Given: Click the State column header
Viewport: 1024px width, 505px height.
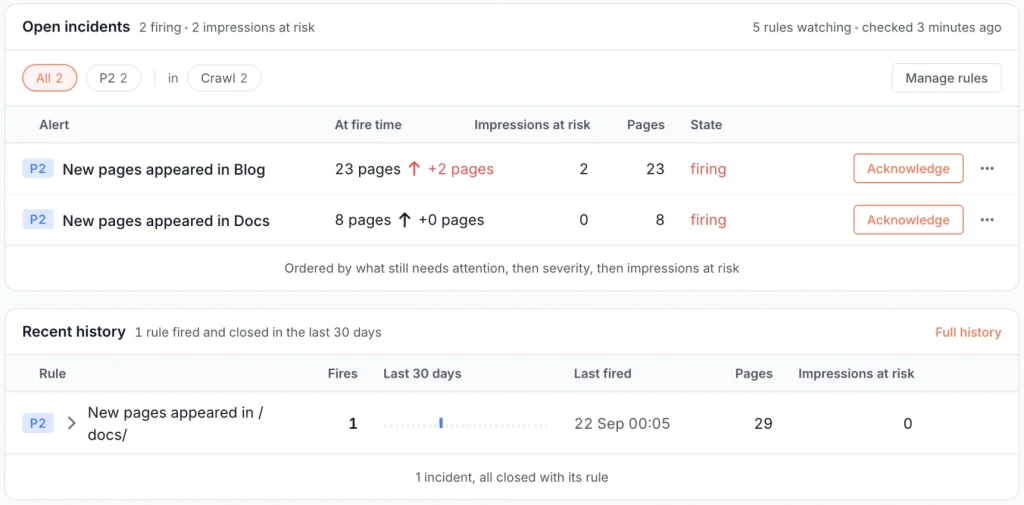Looking at the screenshot, I should [x=706, y=125].
